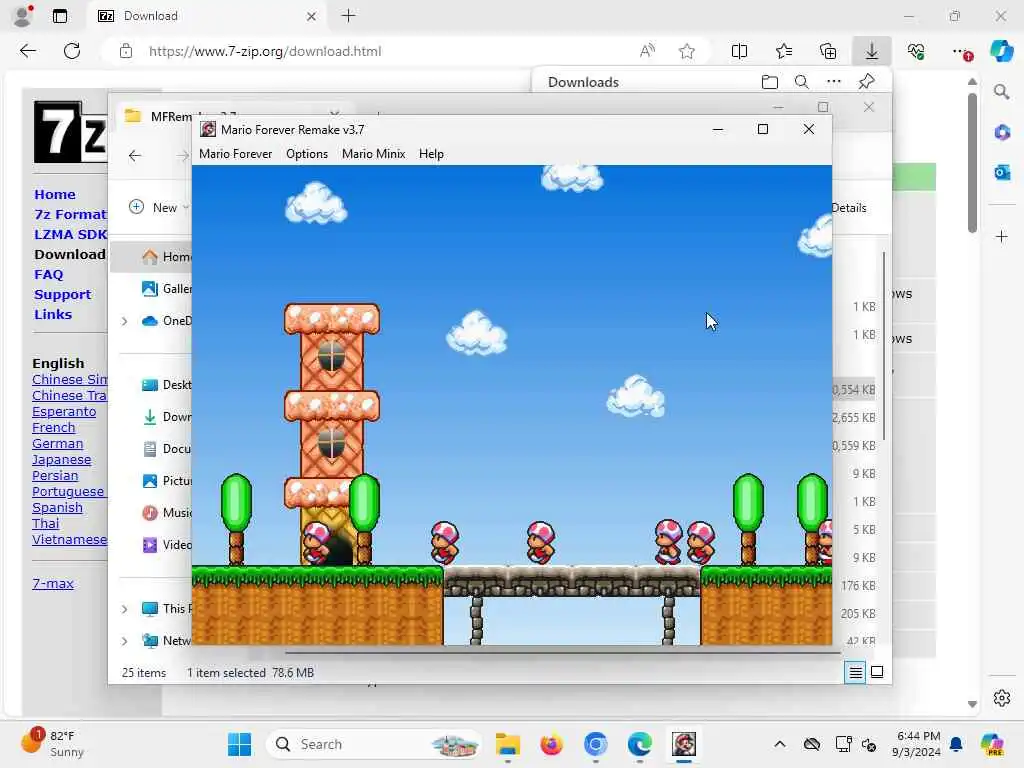This screenshot has width=1024, height=768.
Task: Switch language to German
Action: click(57, 444)
